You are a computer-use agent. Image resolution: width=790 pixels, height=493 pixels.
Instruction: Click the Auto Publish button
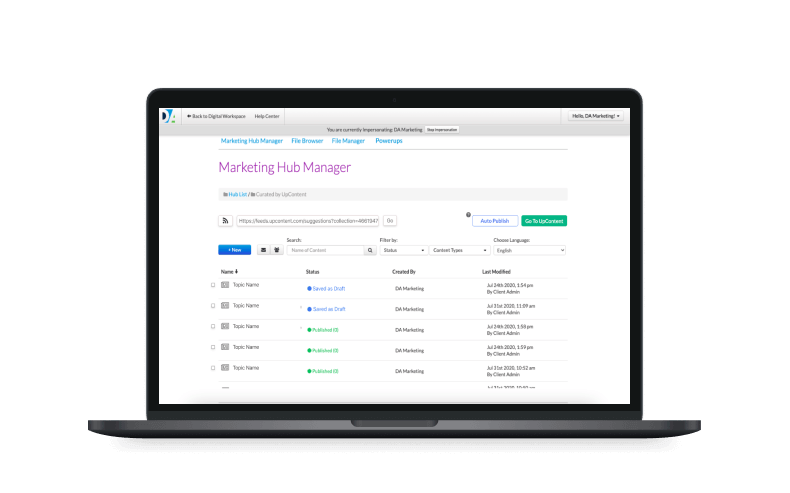tap(495, 221)
